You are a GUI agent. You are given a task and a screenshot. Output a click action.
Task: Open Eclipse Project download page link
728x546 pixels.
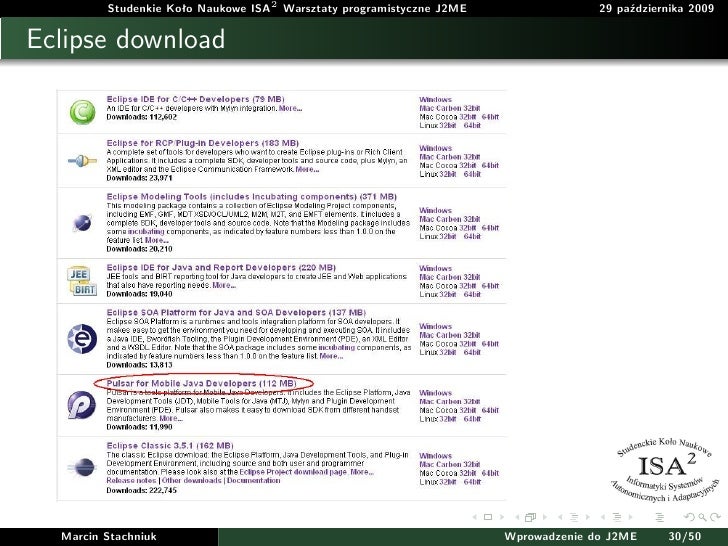point(293,472)
